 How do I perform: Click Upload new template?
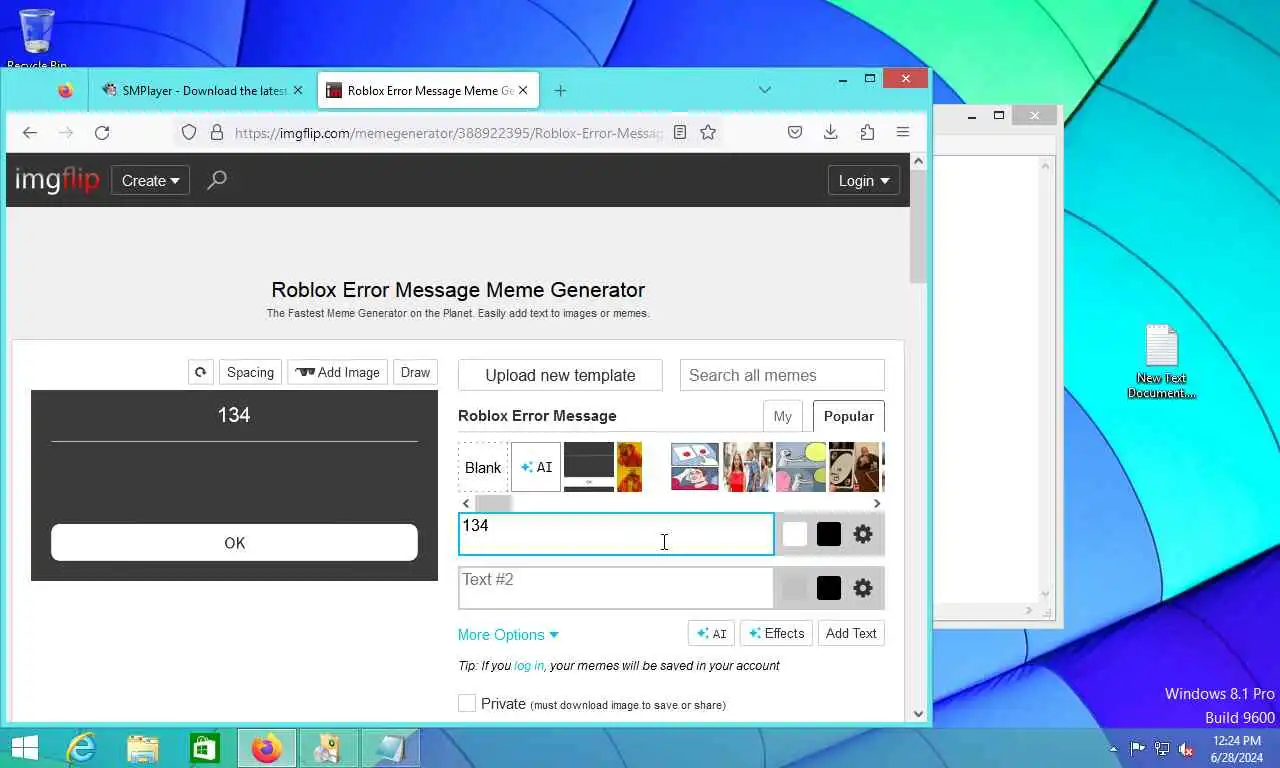click(x=560, y=375)
